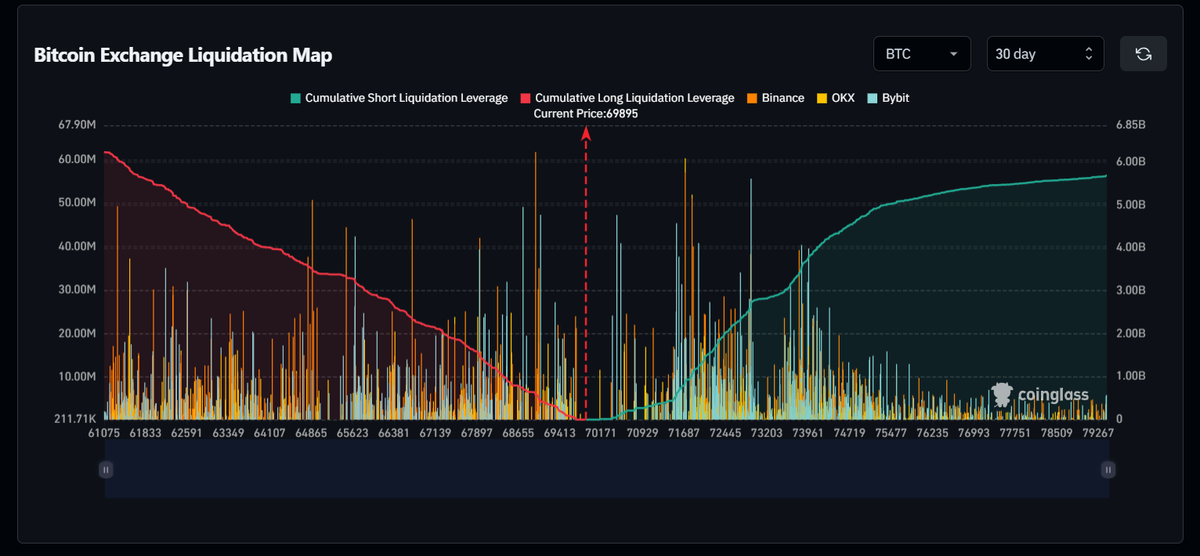Click the Current Price:69895 label
1200x556 pixels.
click(x=586, y=114)
